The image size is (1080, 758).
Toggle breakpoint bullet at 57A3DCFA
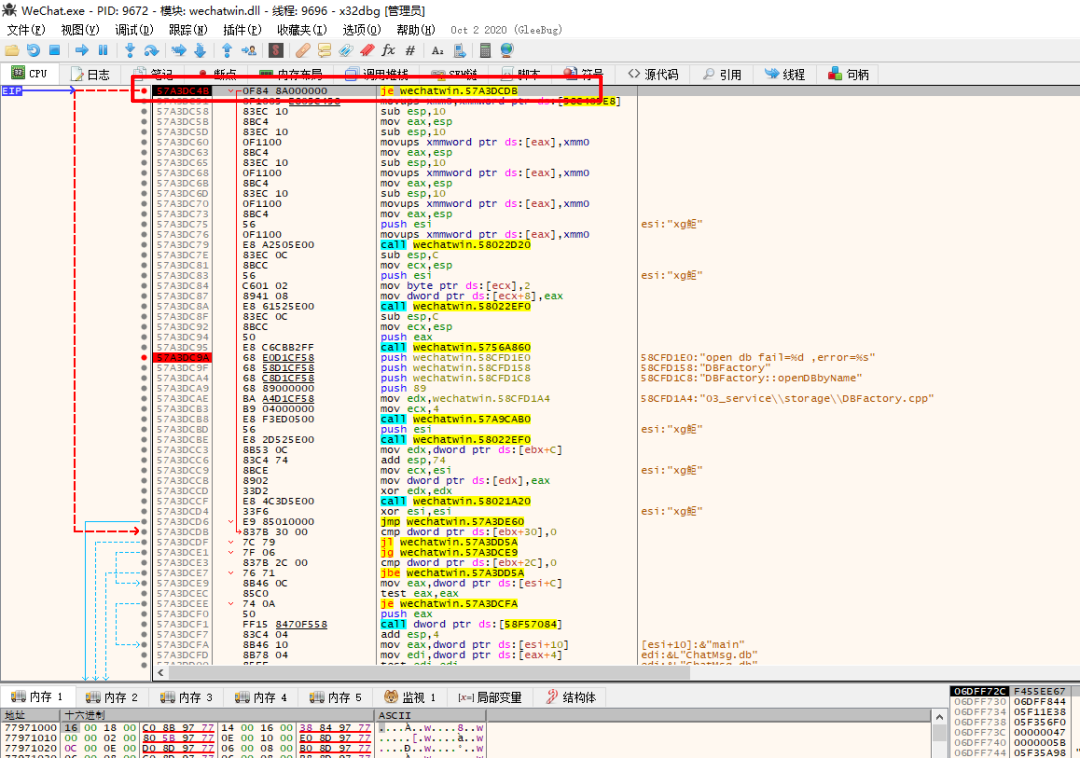coord(143,645)
